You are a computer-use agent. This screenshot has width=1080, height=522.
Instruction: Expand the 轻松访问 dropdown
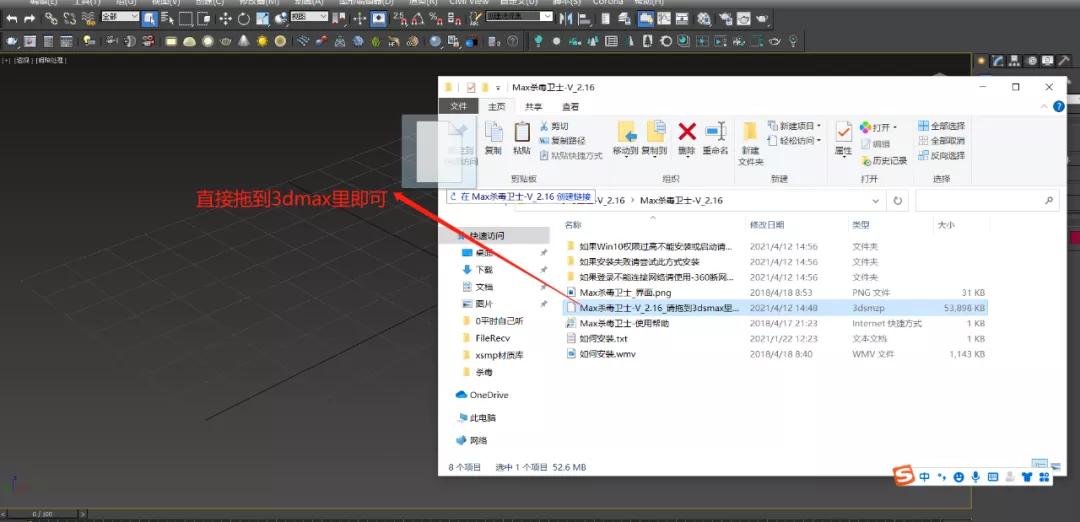794,140
